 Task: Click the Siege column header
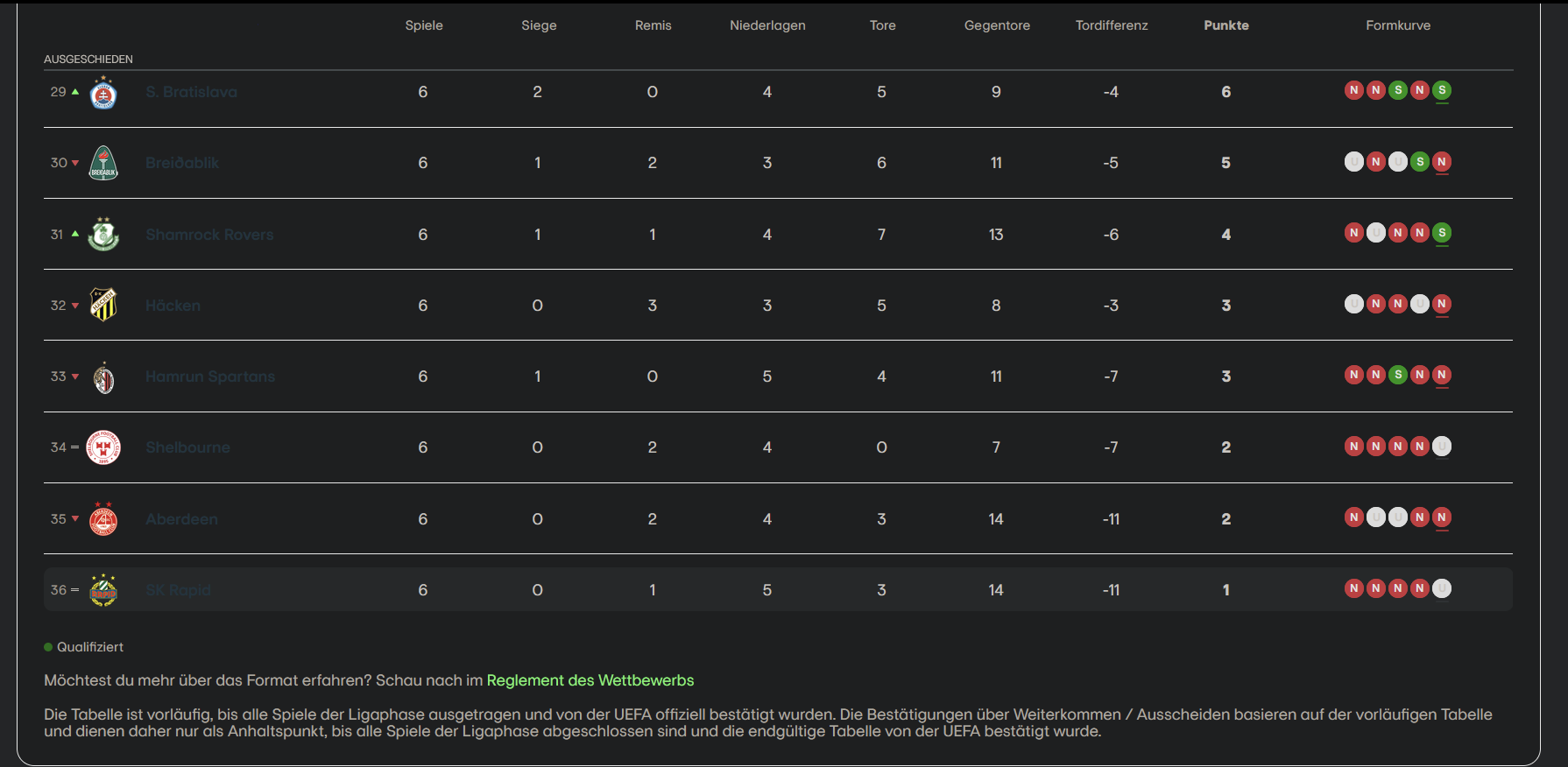tap(539, 25)
